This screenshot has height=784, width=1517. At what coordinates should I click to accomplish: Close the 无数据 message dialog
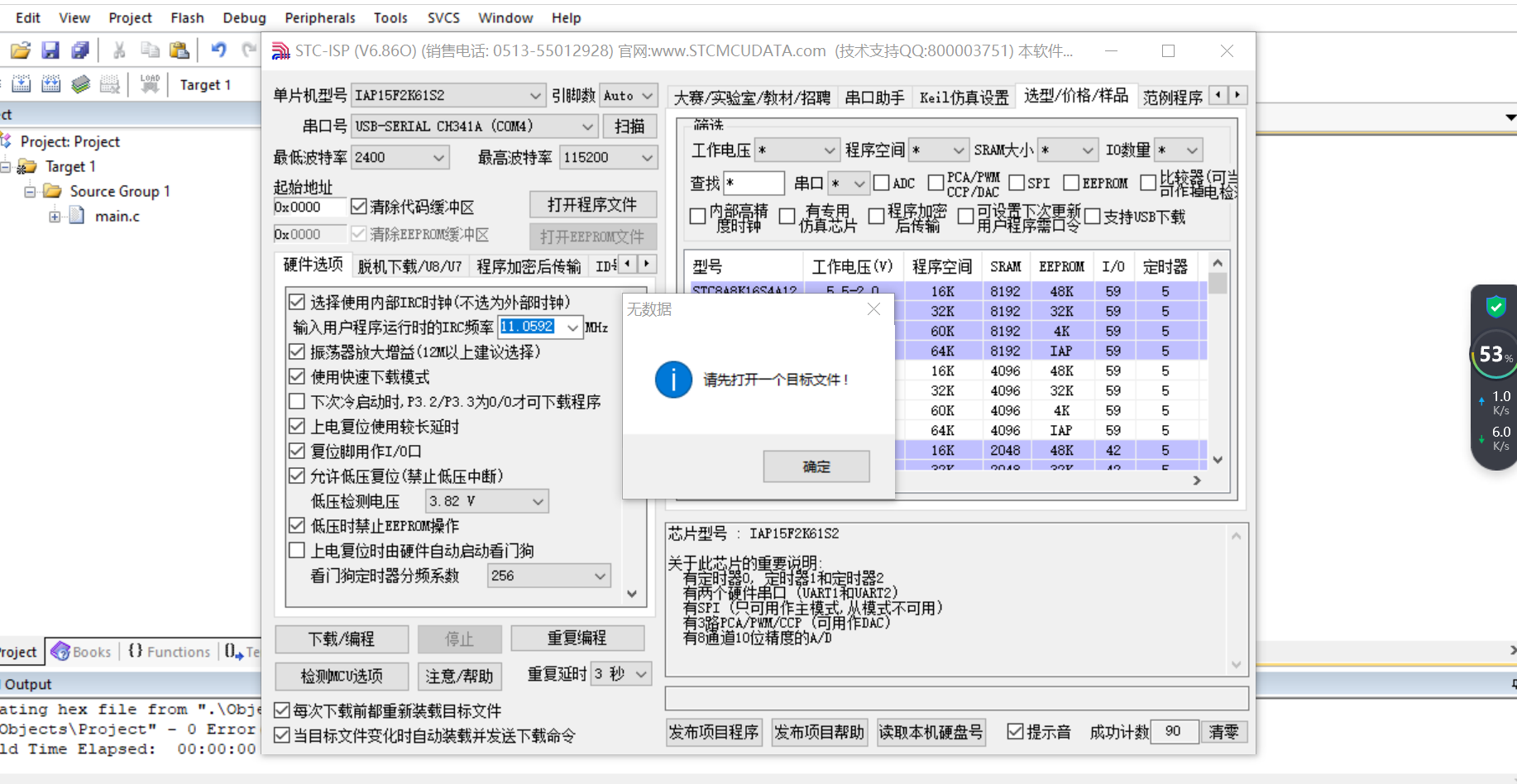pyautogui.click(x=873, y=309)
